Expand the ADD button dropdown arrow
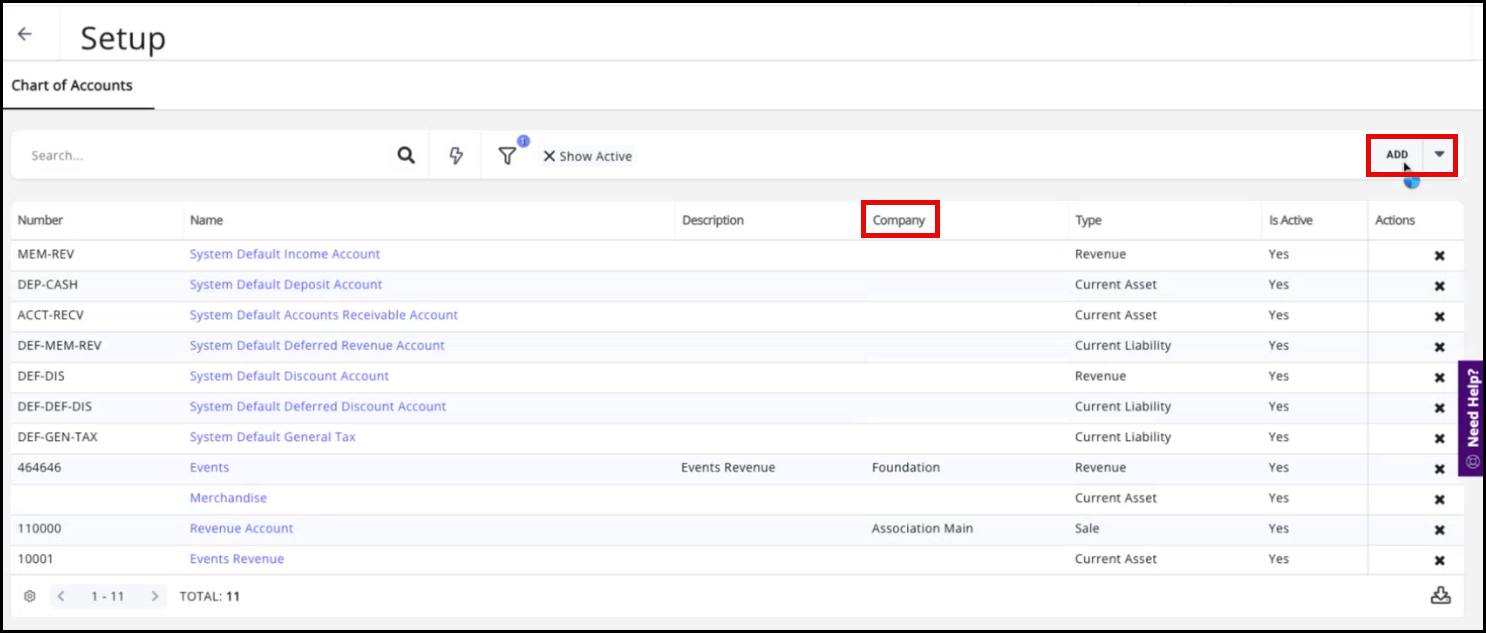 (1439, 154)
